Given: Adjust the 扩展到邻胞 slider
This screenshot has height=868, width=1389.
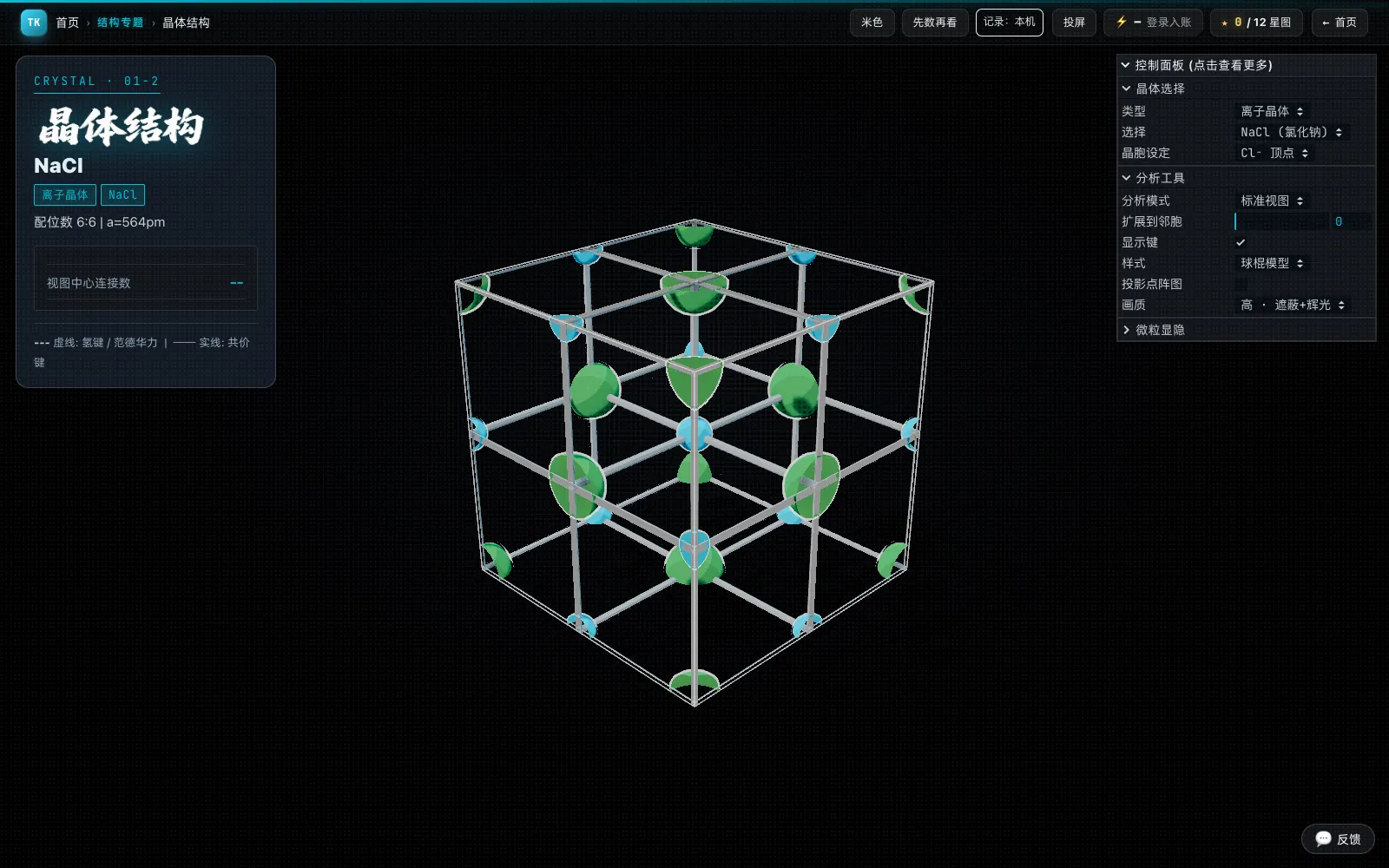Looking at the screenshot, I should (1281, 221).
